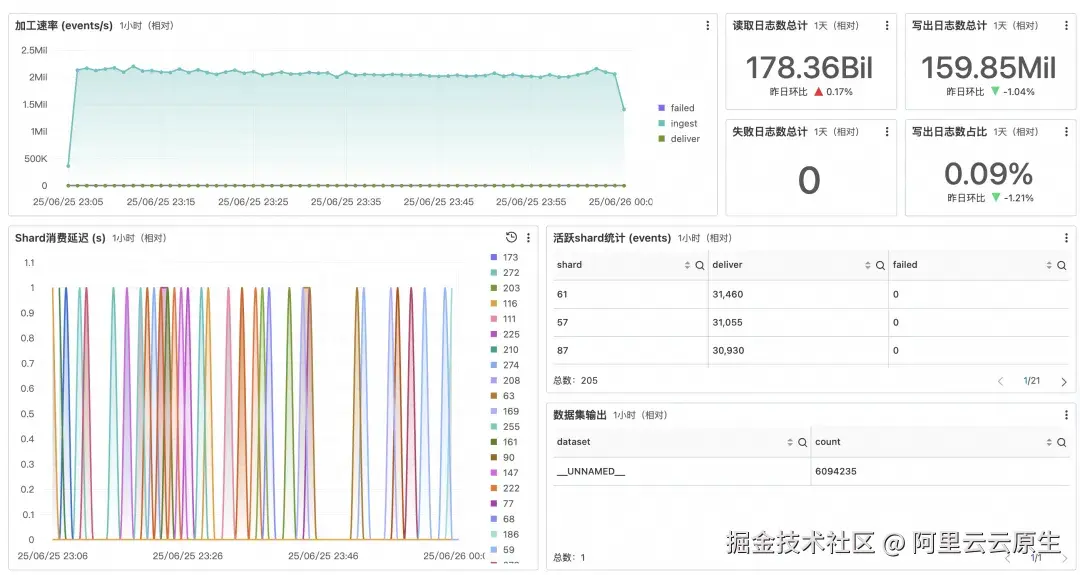Toggle shard 116 in delay legend
Image resolution: width=1080 pixels, height=575 pixels.
point(504,303)
